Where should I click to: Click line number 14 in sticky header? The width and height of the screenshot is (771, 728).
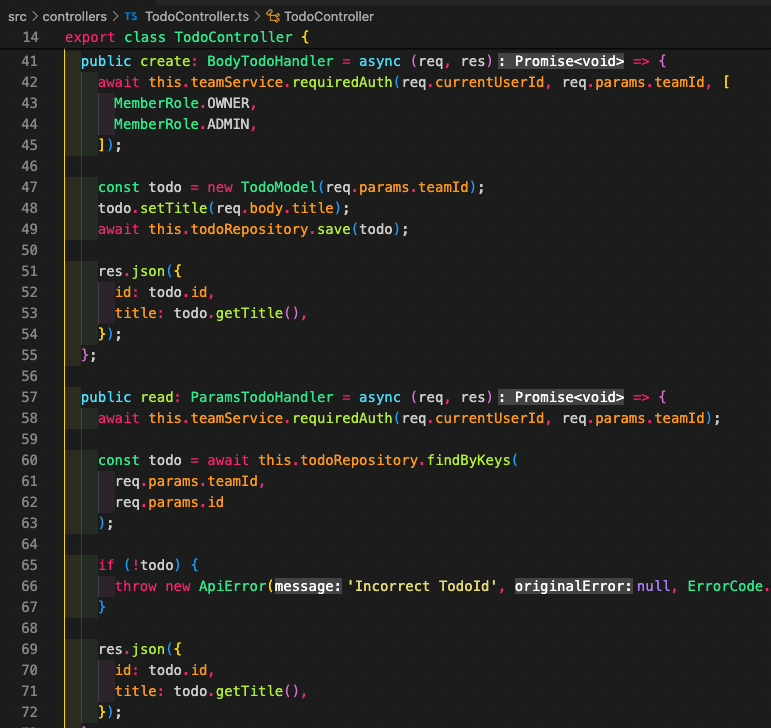click(30, 37)
